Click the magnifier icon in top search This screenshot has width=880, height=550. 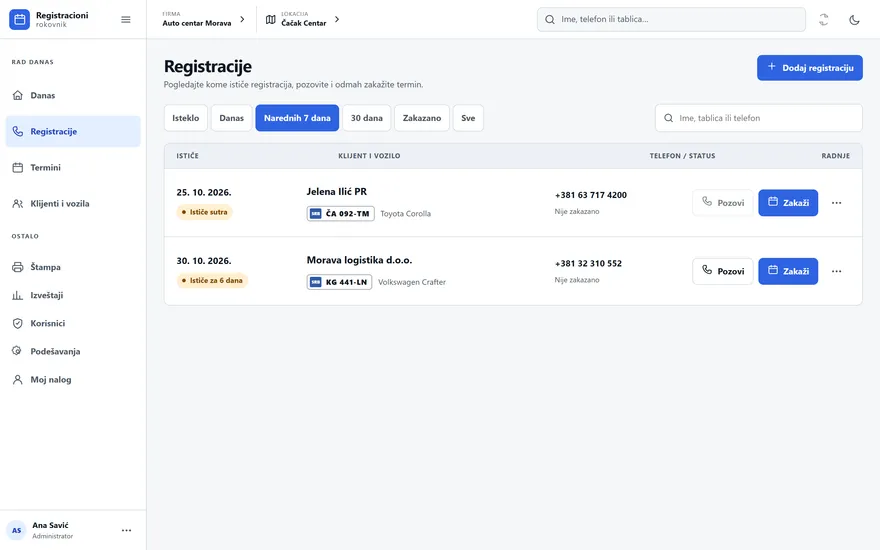coord(550,19)
